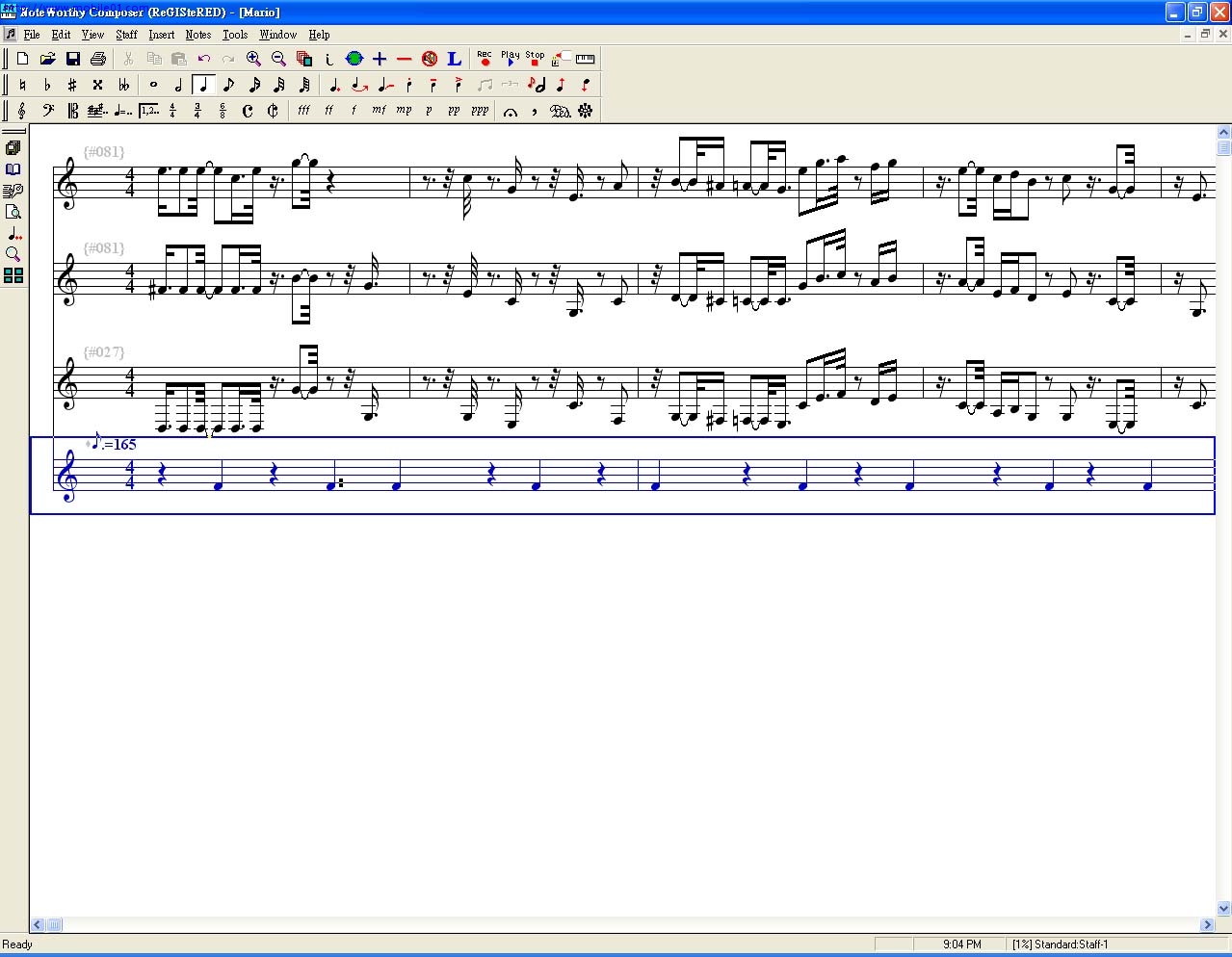This screenshot has height=957, width=1232.
Task: Insert sustain pedal marking
Action: 561,111
